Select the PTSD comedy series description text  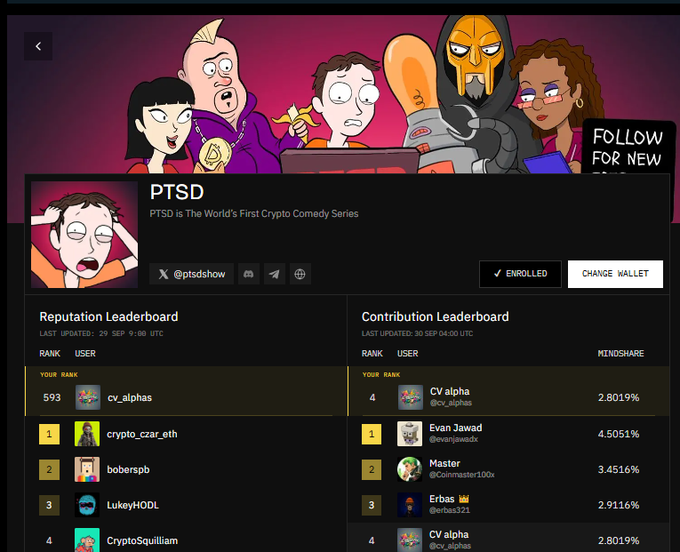pyautogui.click(x=254, y=214)
